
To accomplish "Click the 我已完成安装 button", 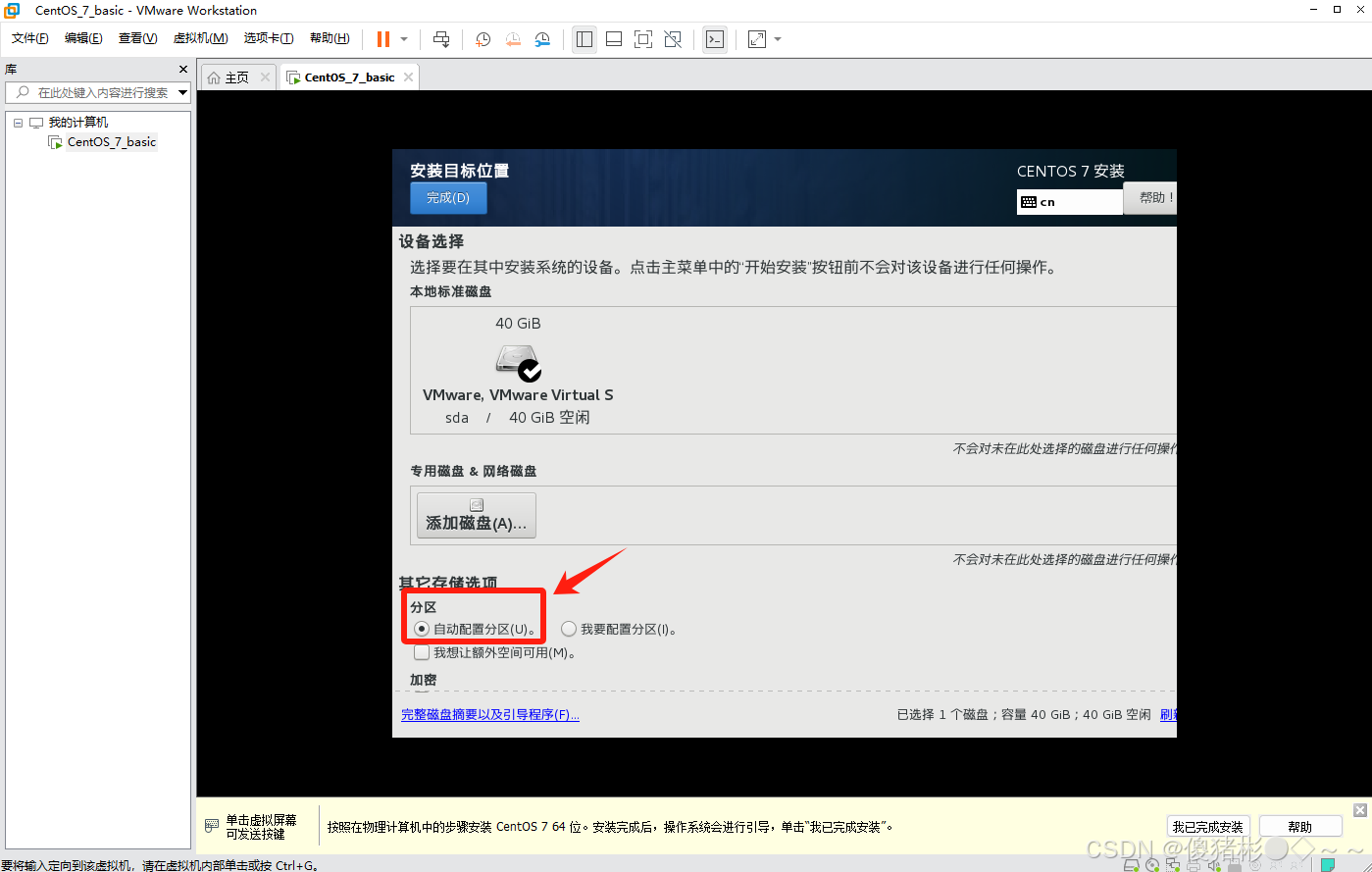I will click(1208, 827).
